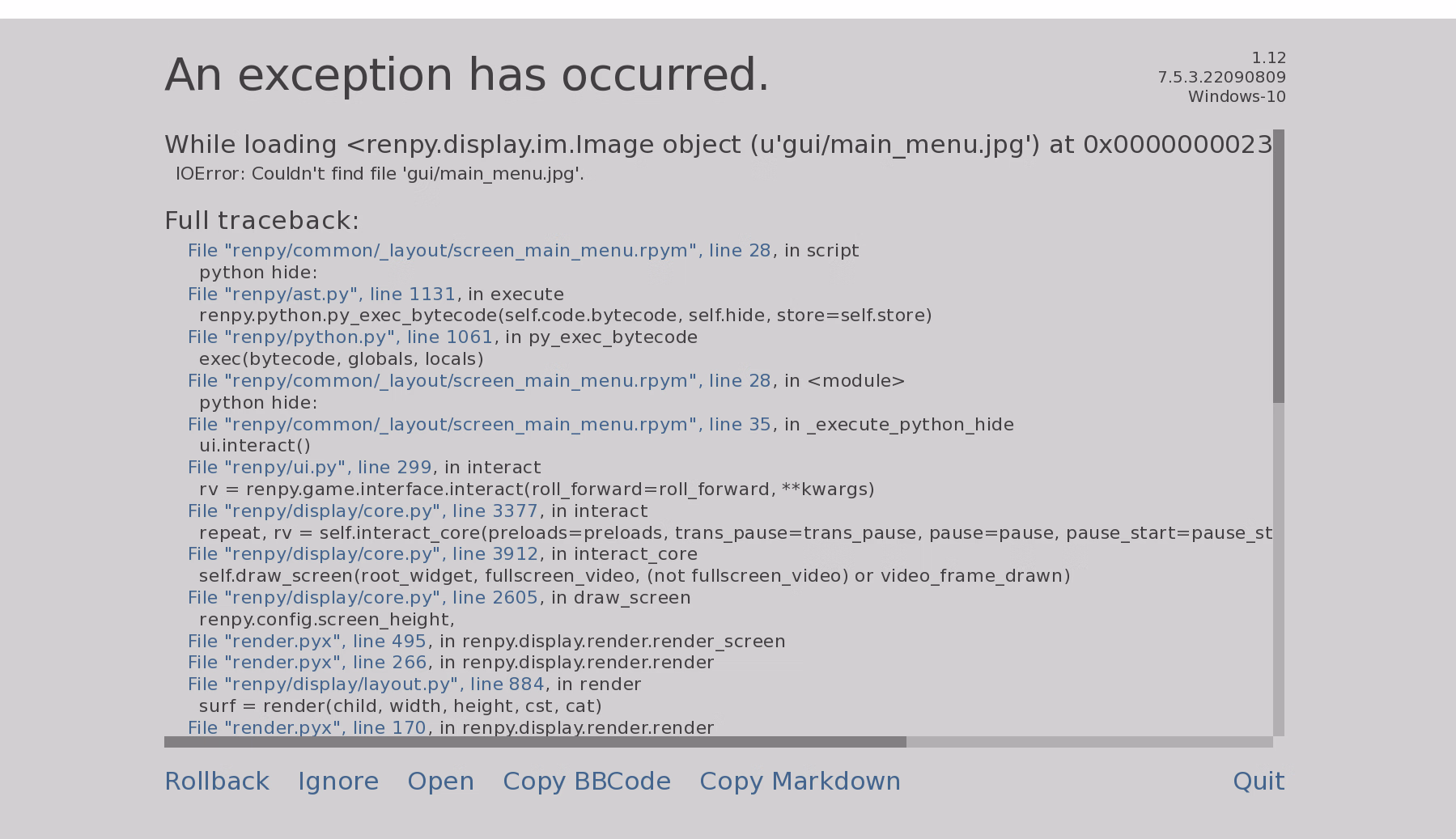Open screen_main_menu.rpym line 28 script link
Screen dimensions: 1456x839
[479, 251]
